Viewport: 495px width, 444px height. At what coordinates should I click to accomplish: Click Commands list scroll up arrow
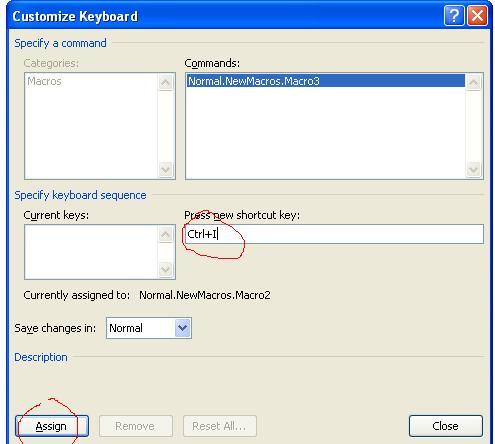(x=474, y=82)
